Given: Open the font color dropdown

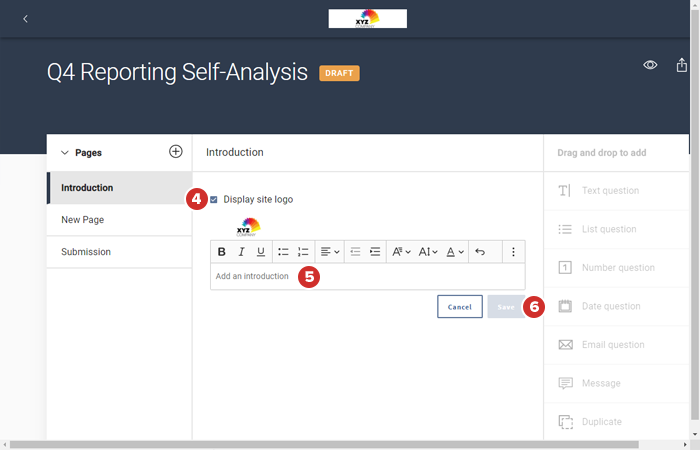Looking at the screenshot, I should (455, 252).
